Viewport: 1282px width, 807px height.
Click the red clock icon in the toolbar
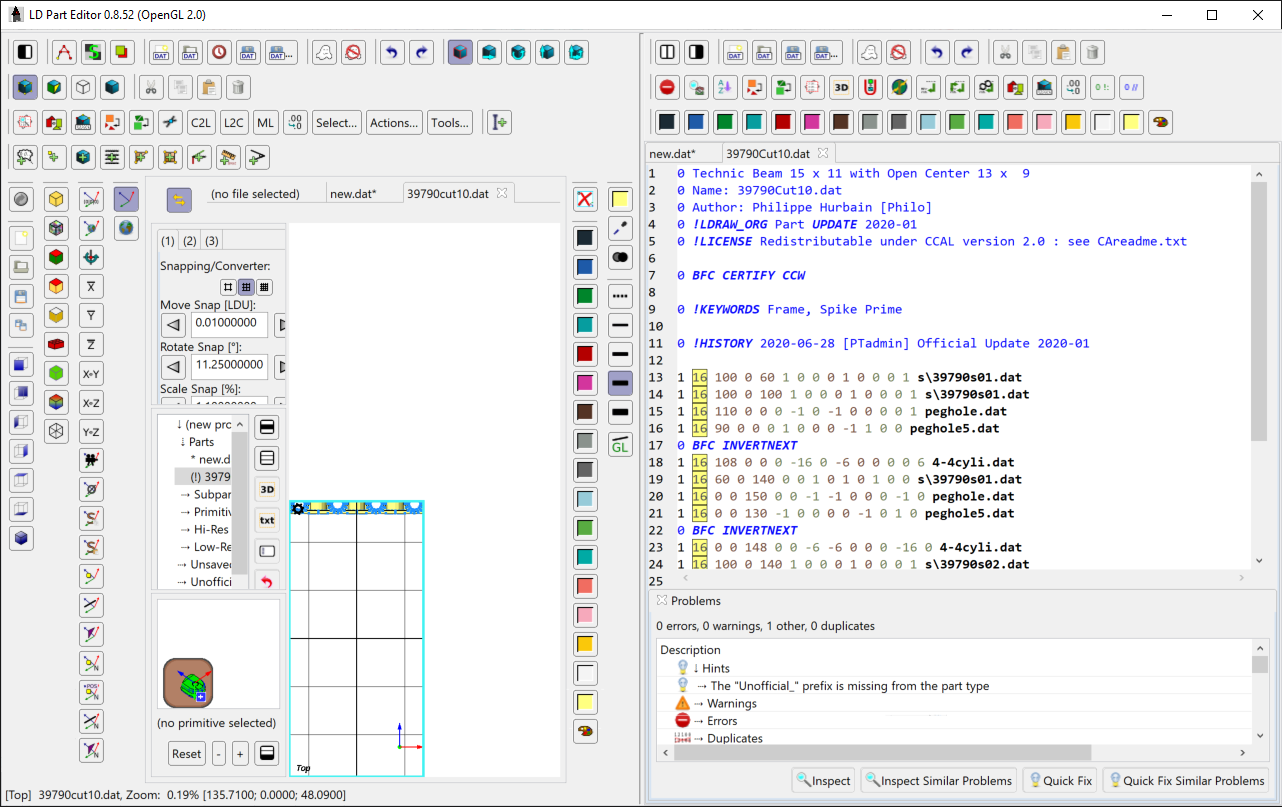219,52
